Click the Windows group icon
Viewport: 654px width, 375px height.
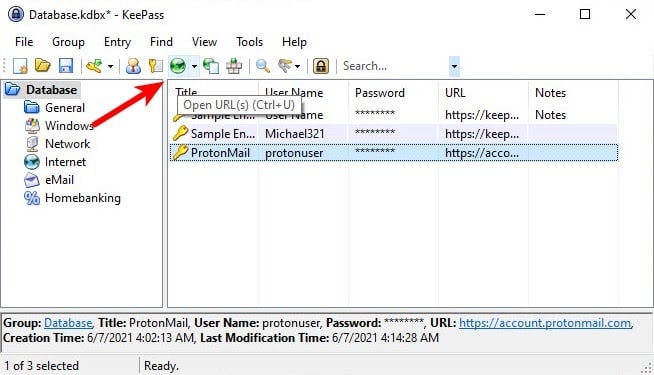click(32, 126)
